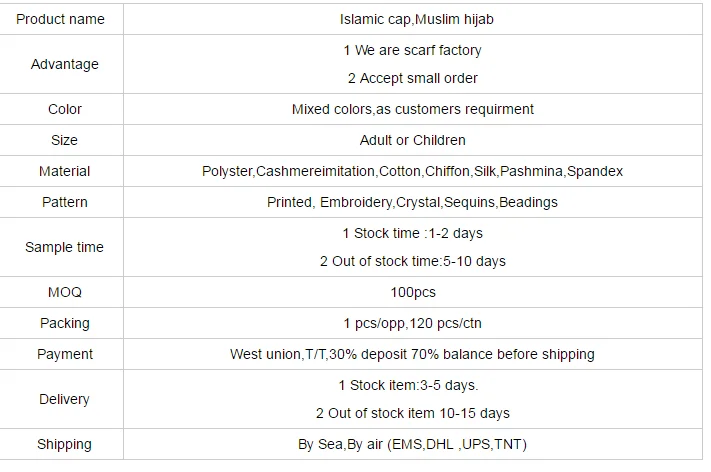The height and width of the screenshot is (472, 711).
Task: Click the "Accept small order" line
Action: tap(412, 78)
